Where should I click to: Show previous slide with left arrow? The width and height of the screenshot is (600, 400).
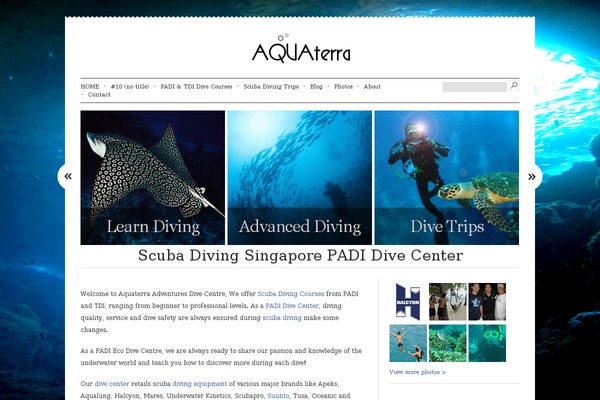click(68, 176)
